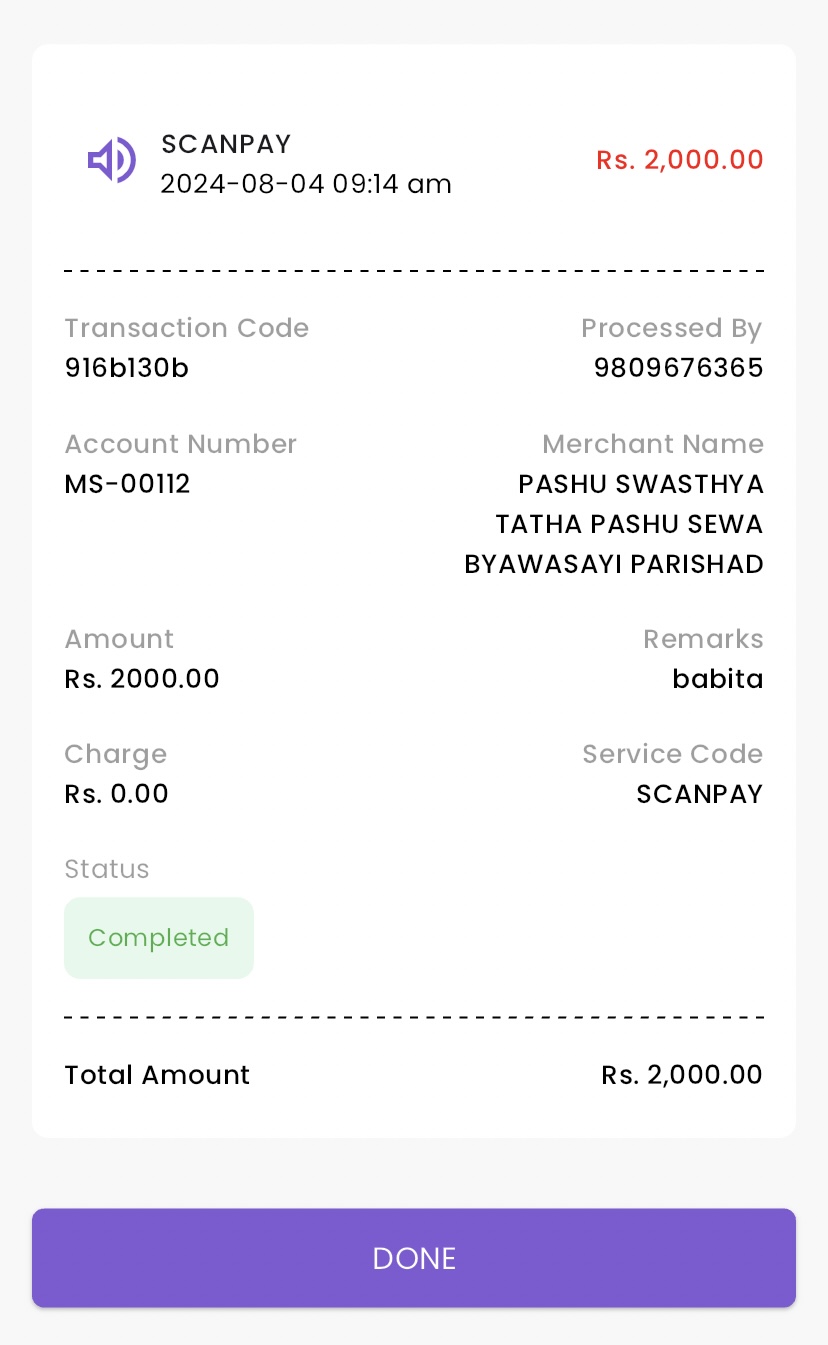Select the SCANPAY title text

(226, 144)
